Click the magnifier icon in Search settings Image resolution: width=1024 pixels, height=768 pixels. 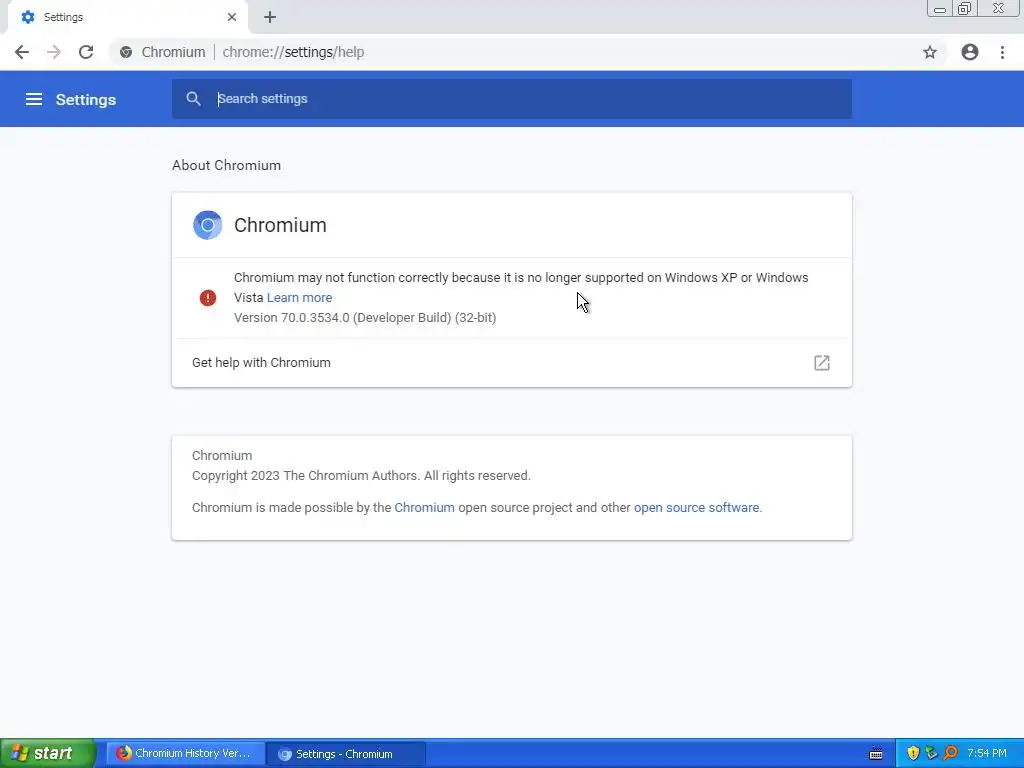coord(193,99)
